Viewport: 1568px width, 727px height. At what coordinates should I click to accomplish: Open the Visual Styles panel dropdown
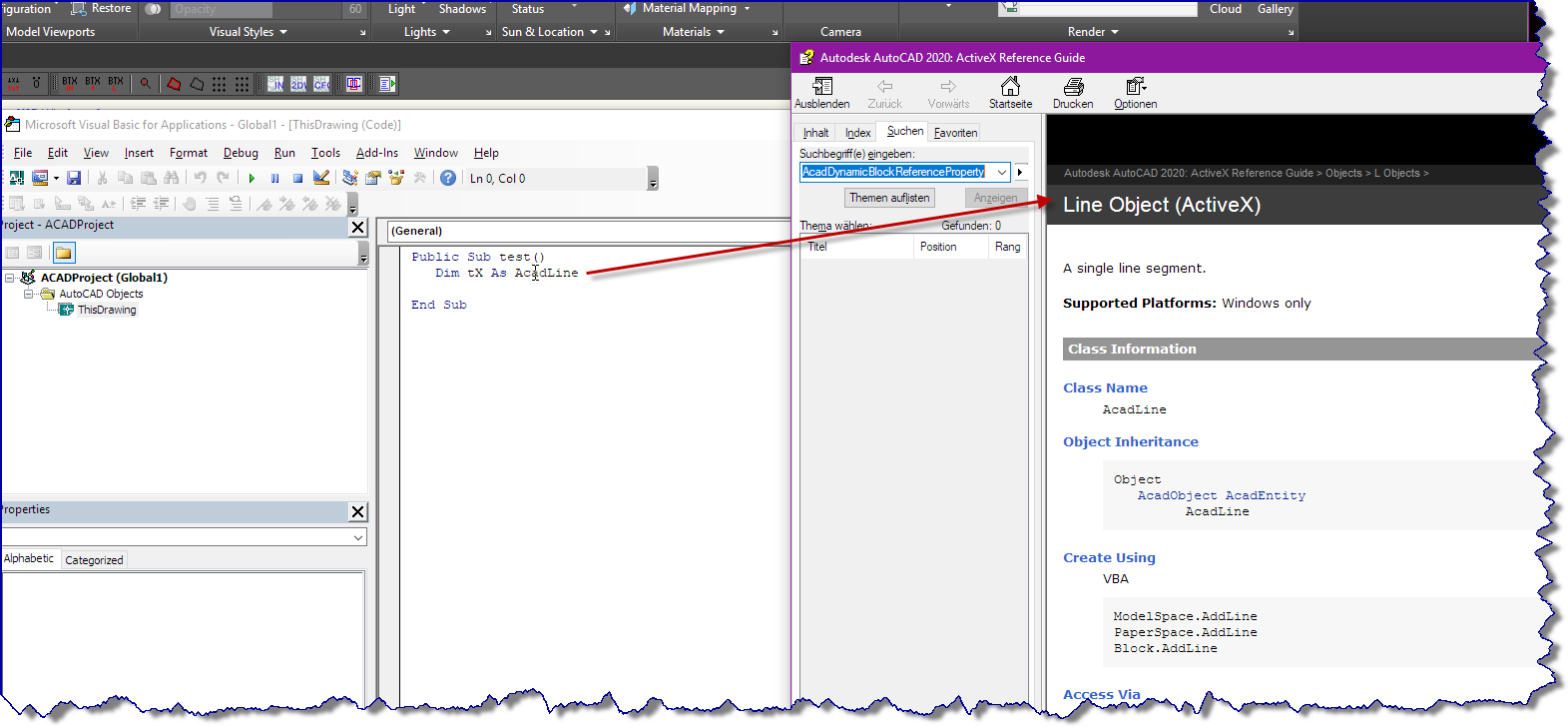pos(283,32)
